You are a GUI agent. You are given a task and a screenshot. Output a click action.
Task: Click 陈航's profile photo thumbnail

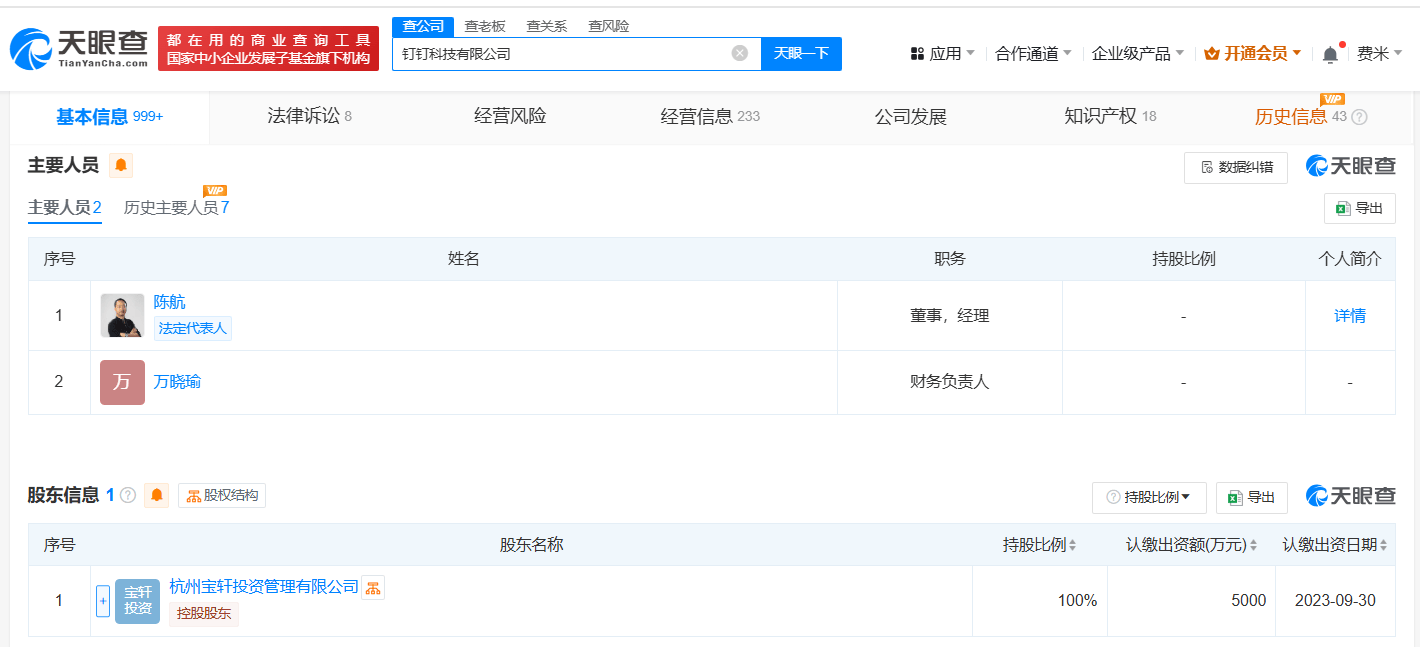(122, 316)
